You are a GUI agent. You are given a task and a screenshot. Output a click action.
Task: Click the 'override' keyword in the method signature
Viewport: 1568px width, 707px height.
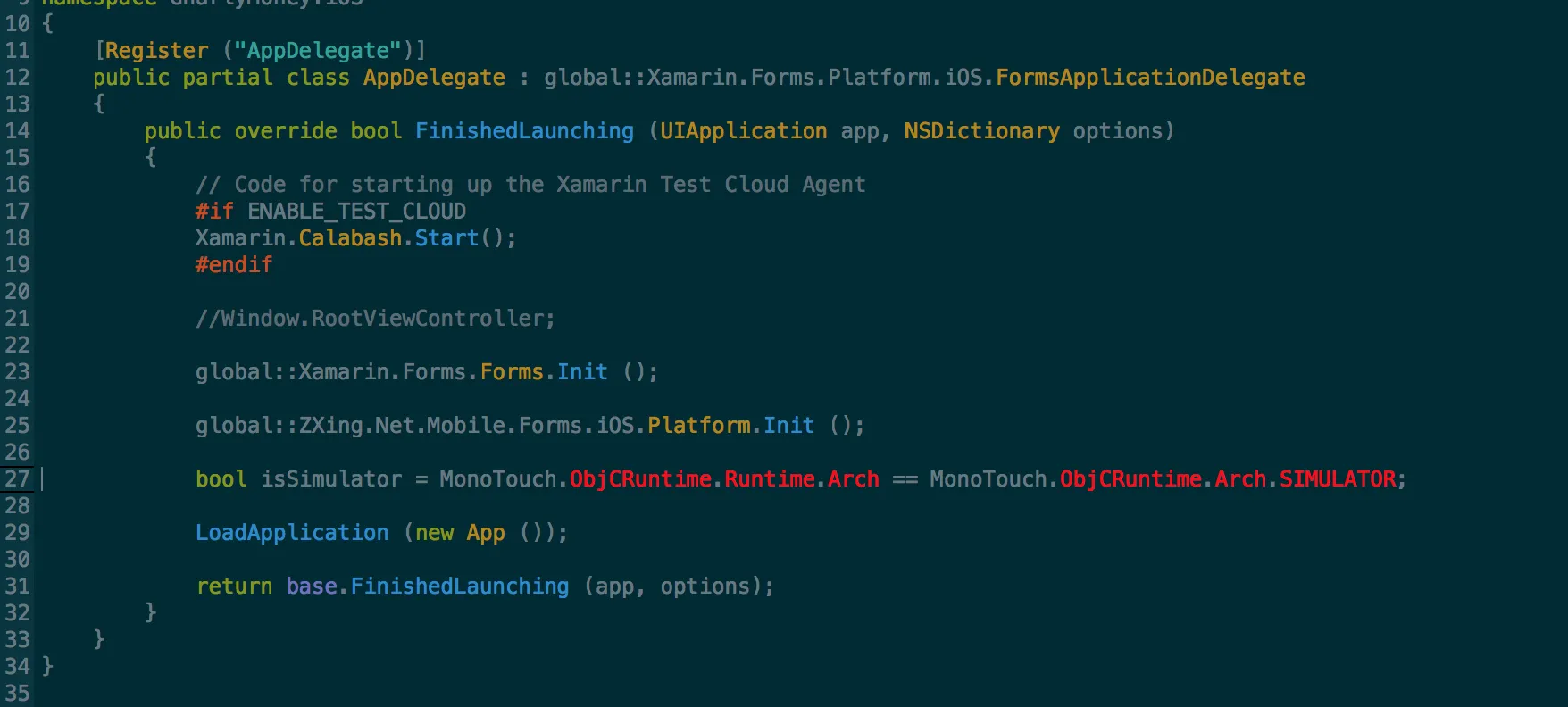[x=286, y=131]
